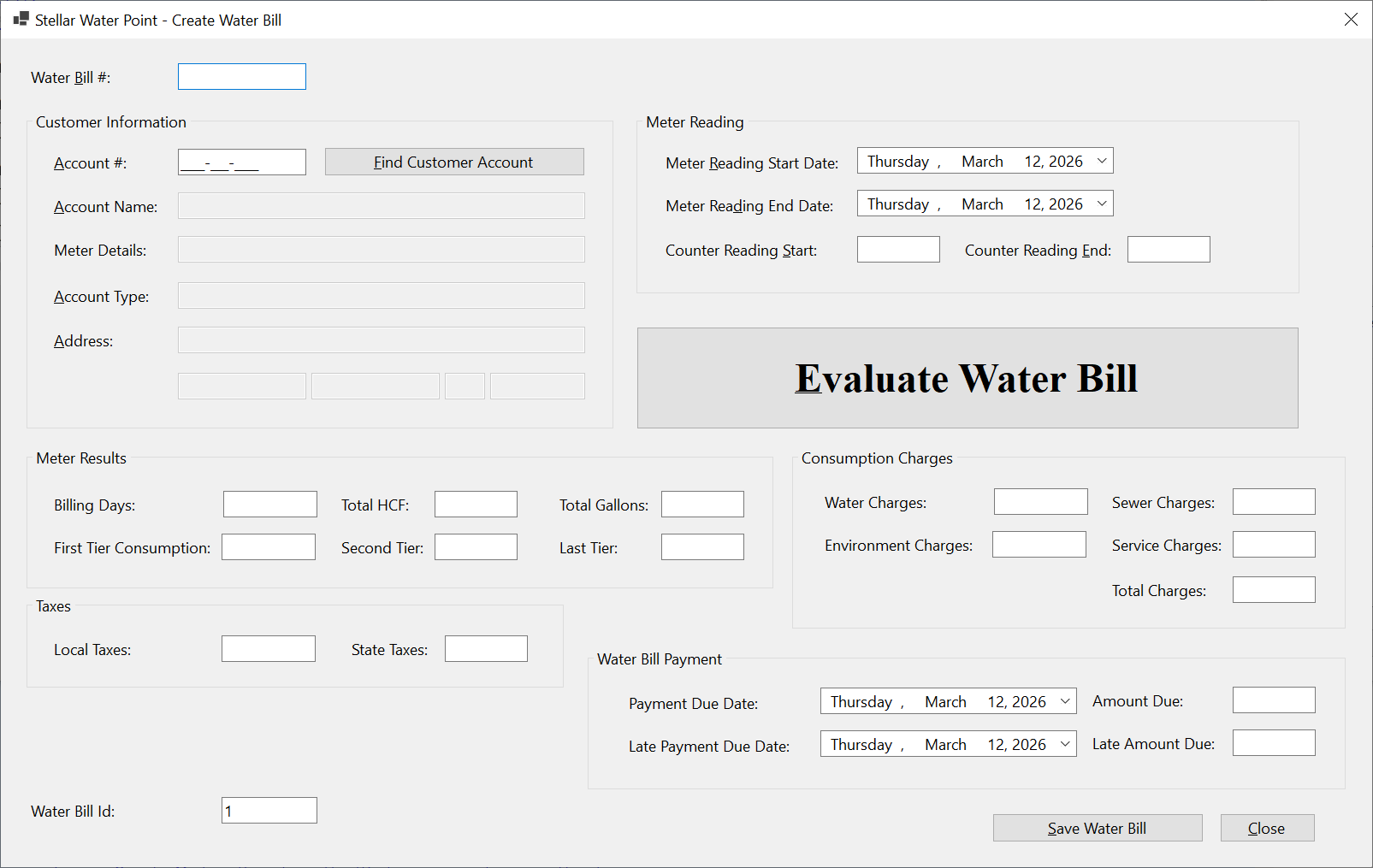Click the Second Tier field

[x=476, y=547]
